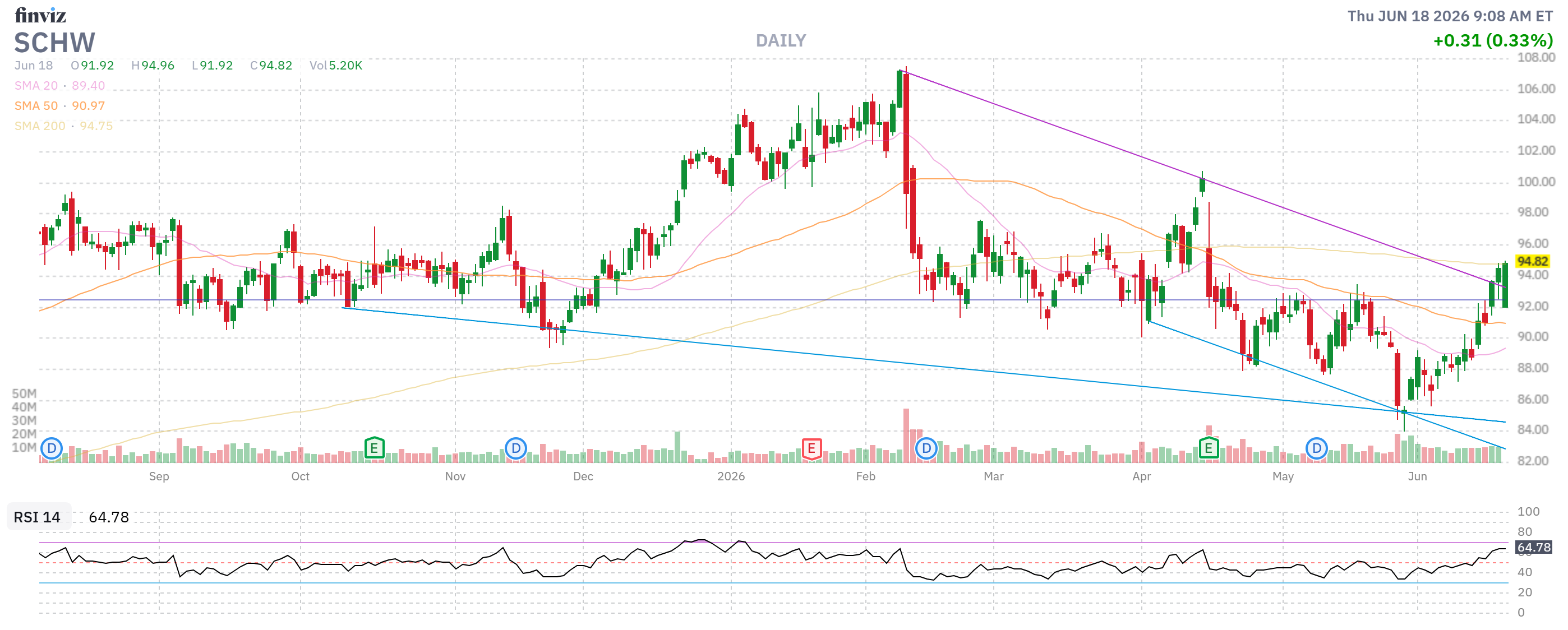Click the Jun label on the time axis
Image resolution: width=1568 pixels, height=630 pixels.
pyautogui.click(x=1418, y=476)
